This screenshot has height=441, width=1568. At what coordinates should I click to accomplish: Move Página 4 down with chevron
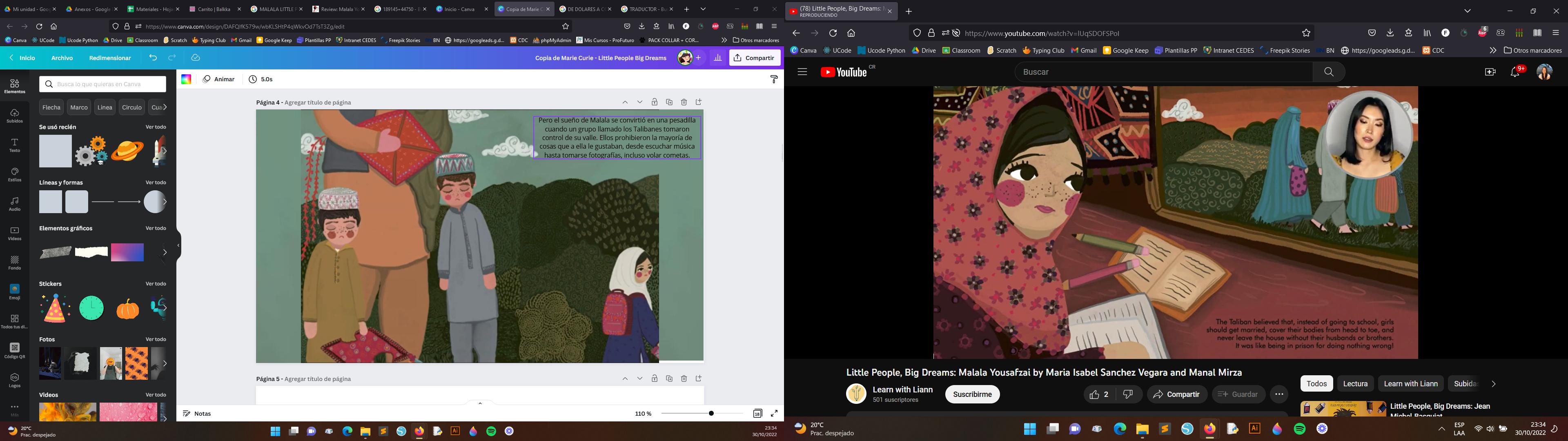click(640, 102)
